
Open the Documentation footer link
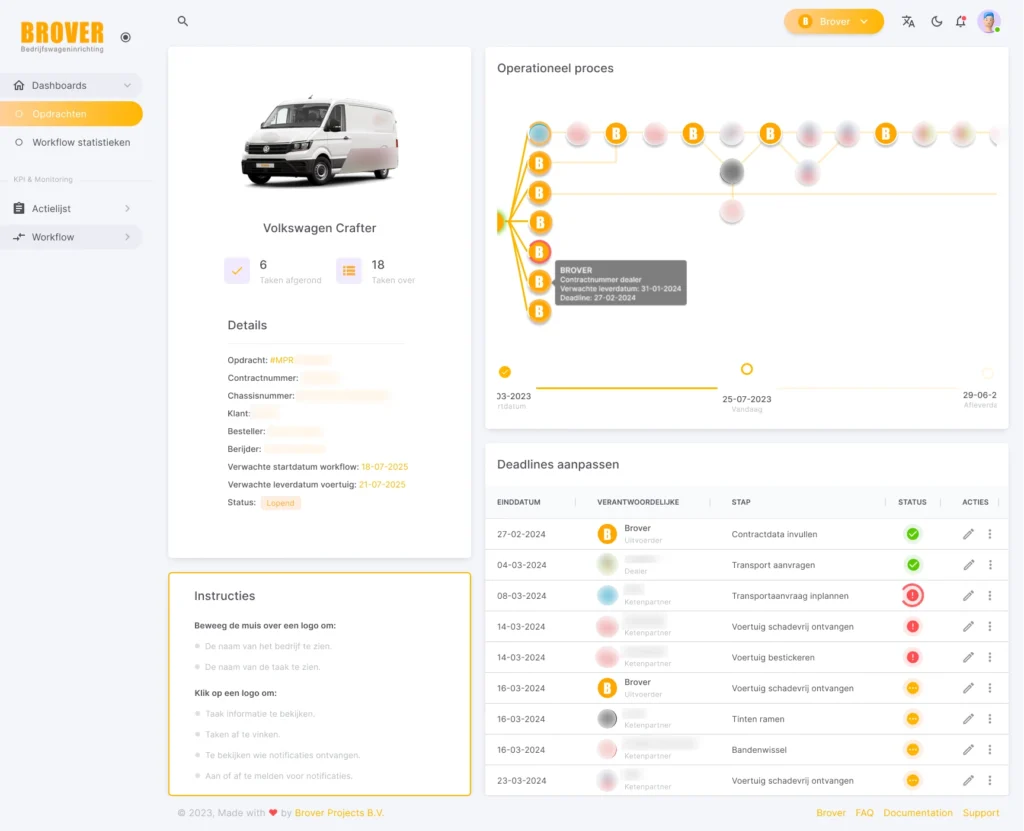tap(918, 813)
